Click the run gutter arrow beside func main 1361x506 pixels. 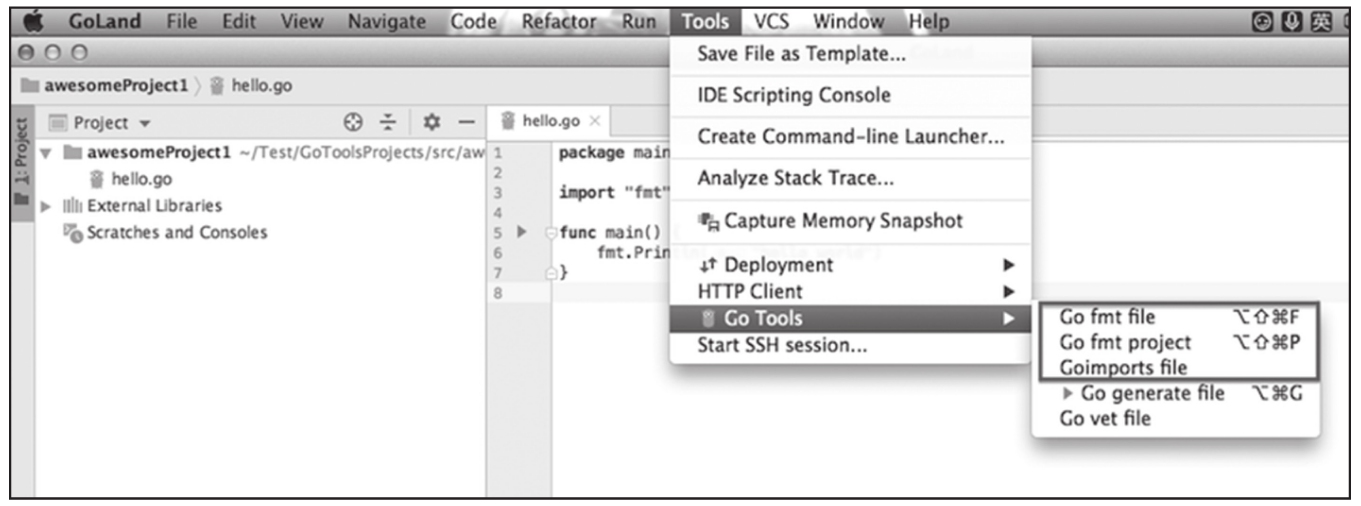(521, 232)
